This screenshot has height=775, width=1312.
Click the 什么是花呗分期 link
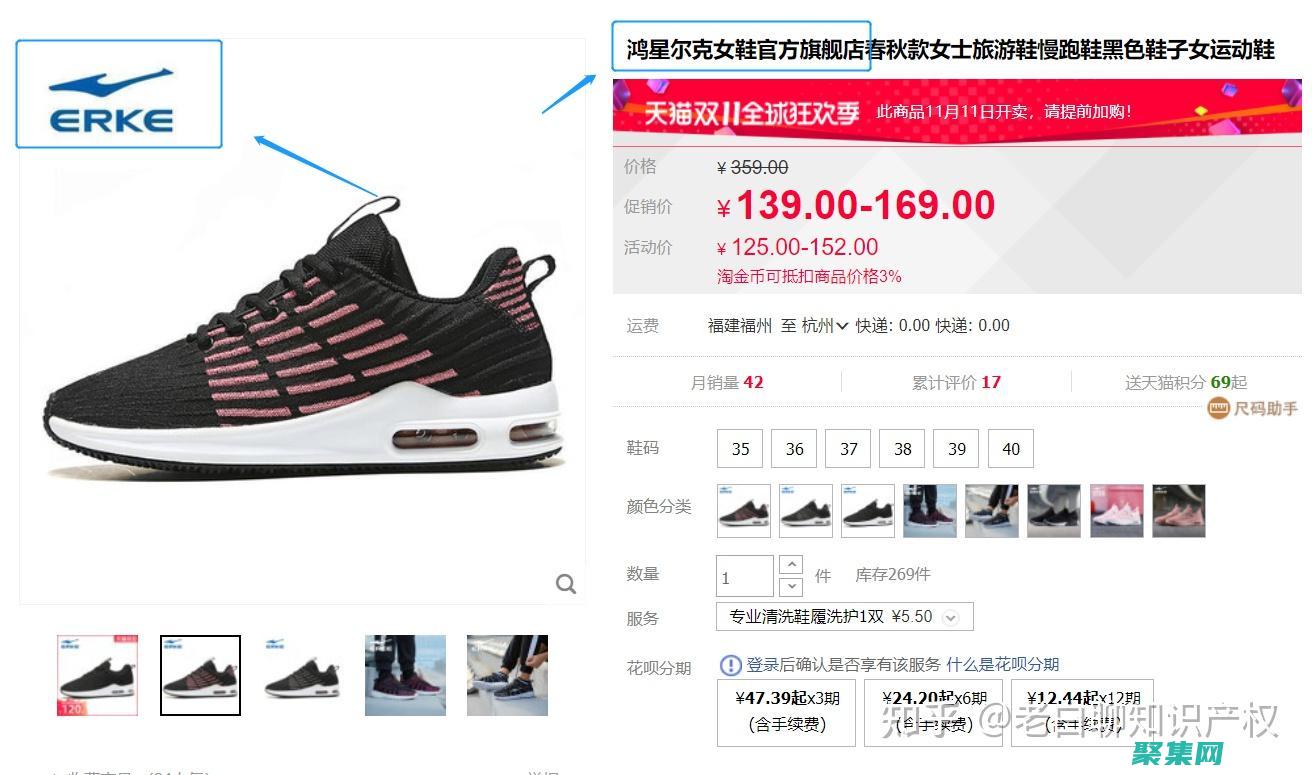(x=1002, y=665)
